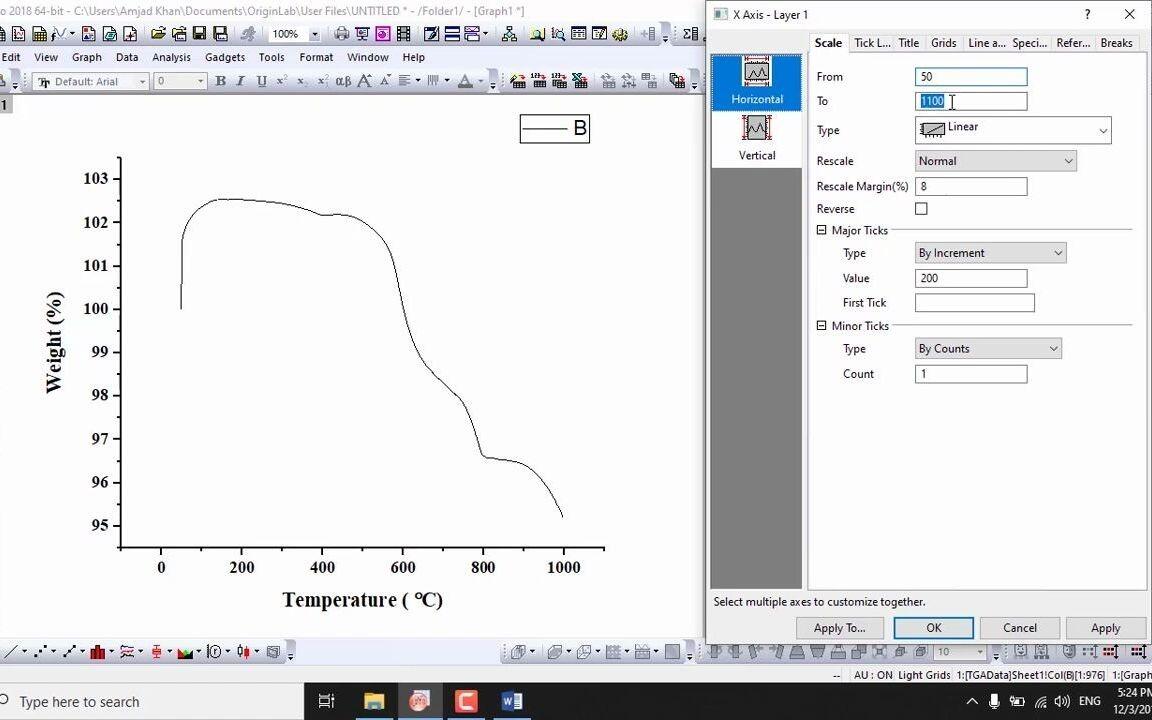Collapse the Major Ticks section
The height and width of the screenshot is (720, 1152).
point(821,230)
